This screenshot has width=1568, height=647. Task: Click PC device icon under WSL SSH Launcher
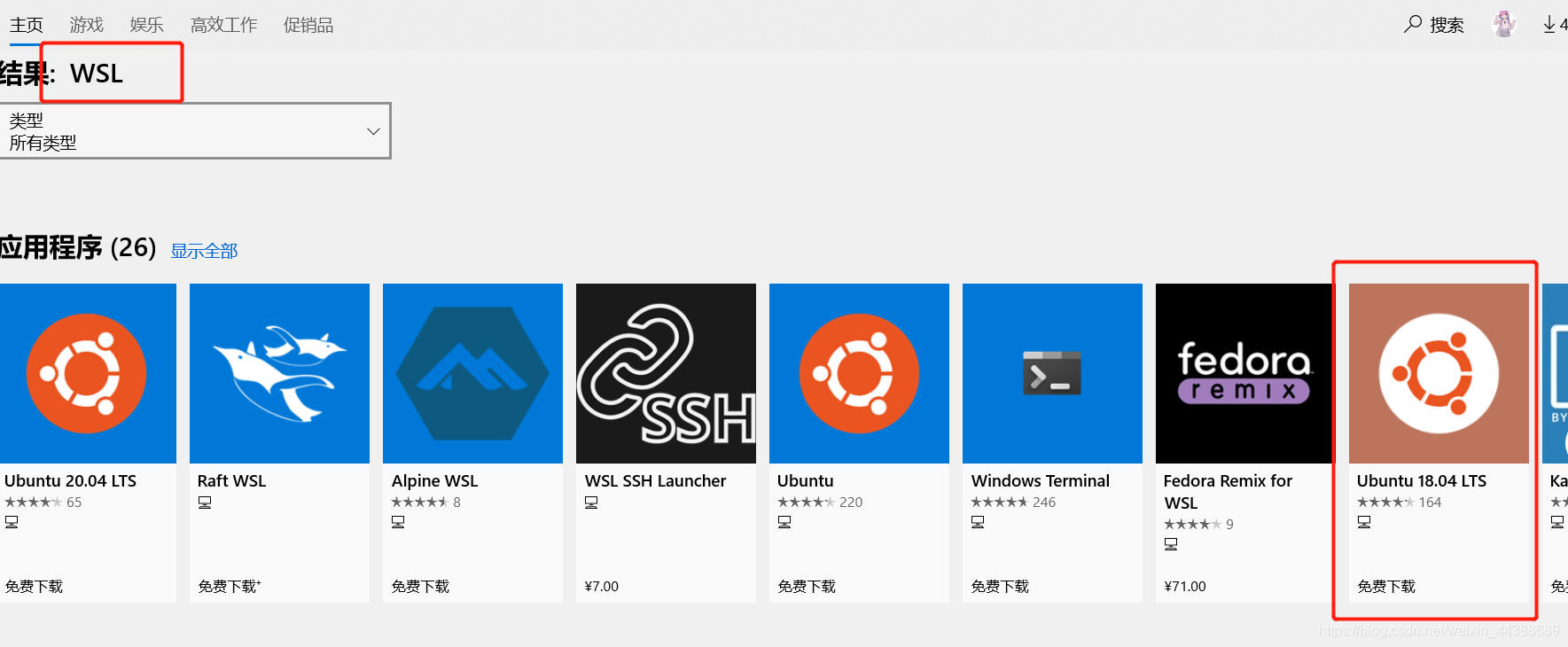(x=591, y=503)
